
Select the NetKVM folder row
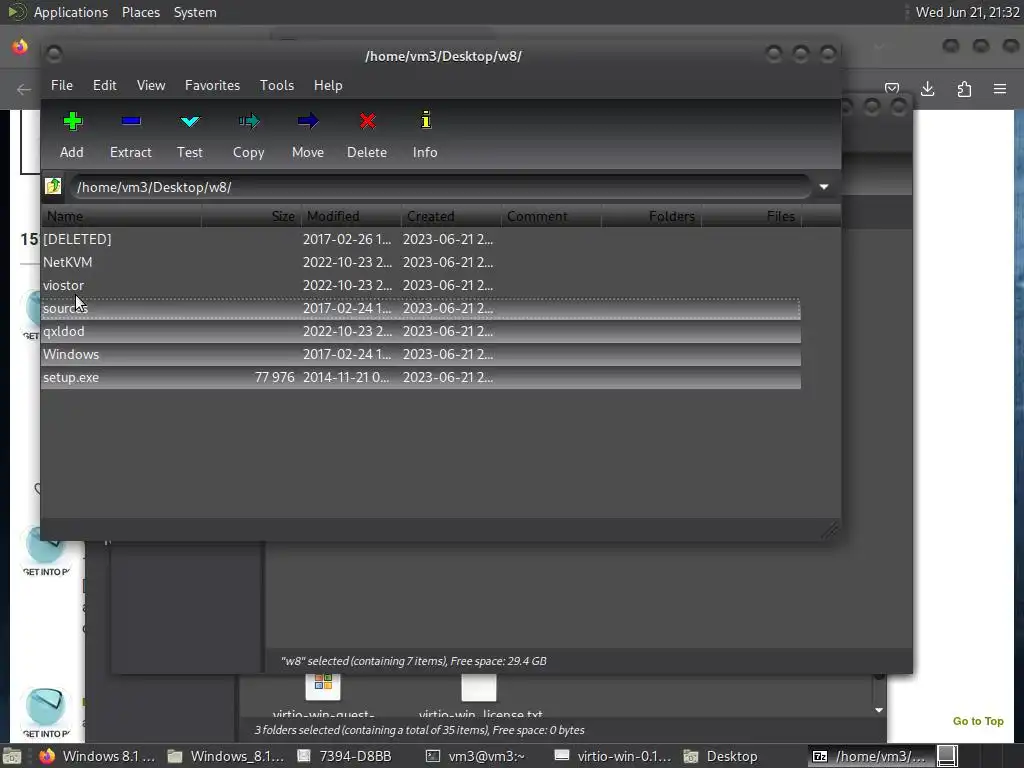[421, 263]
